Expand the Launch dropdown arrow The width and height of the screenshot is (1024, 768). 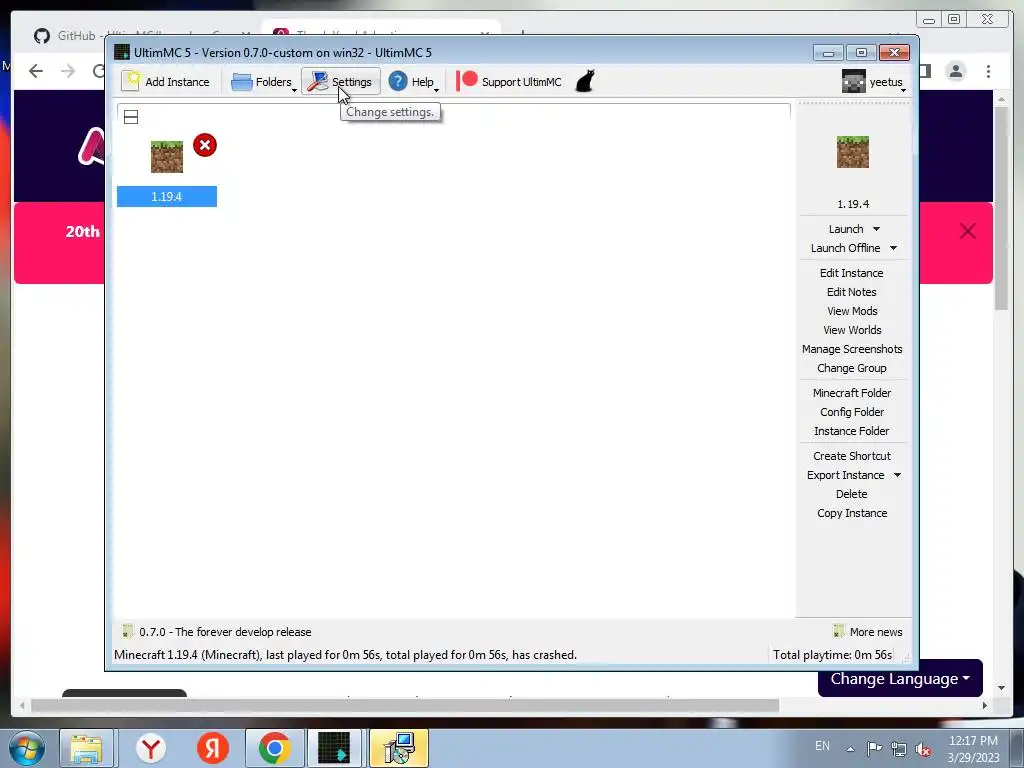pyautogui.click(x=876, y=229)
